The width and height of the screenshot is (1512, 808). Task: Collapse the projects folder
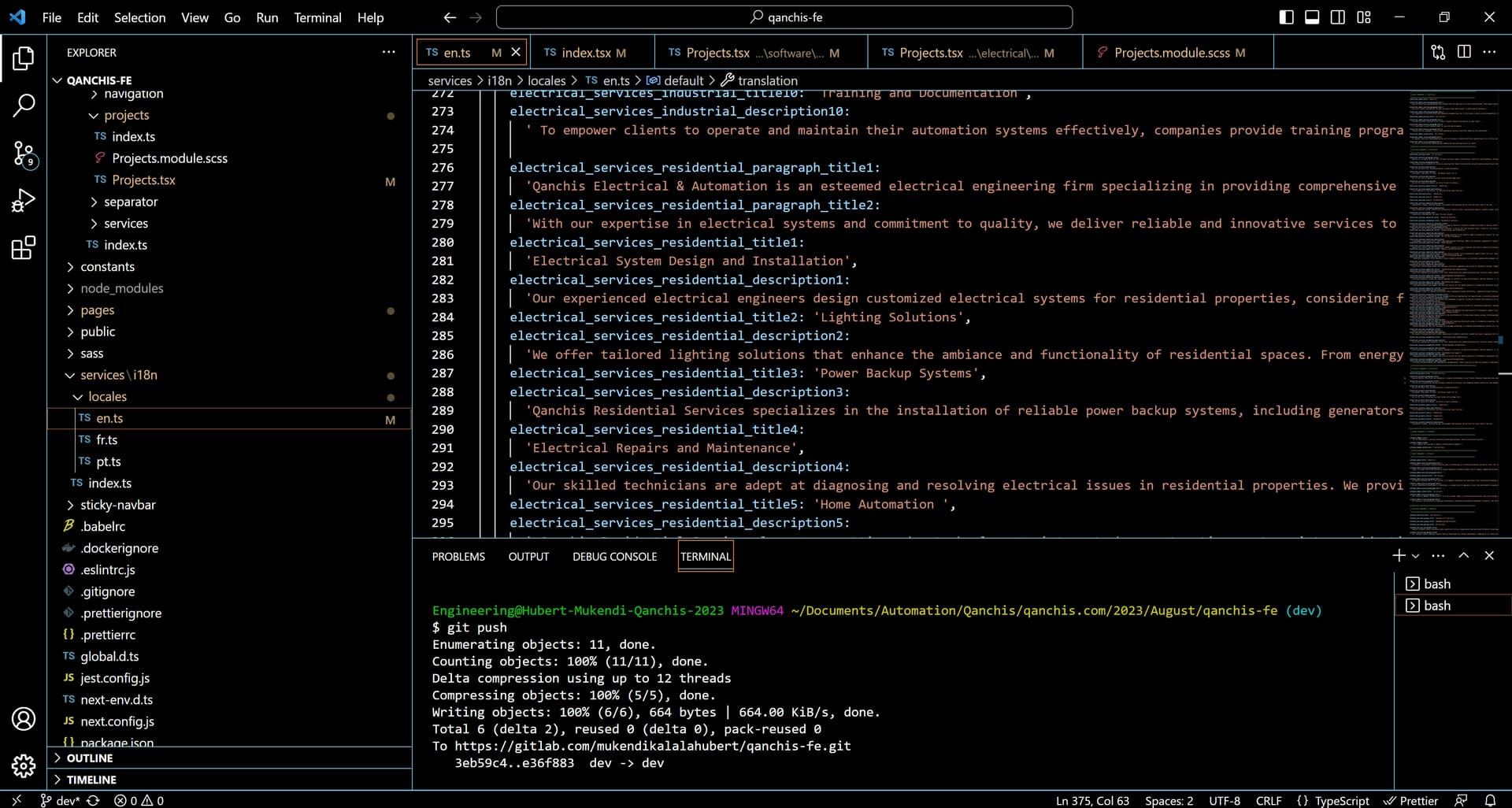pos(230,115)
